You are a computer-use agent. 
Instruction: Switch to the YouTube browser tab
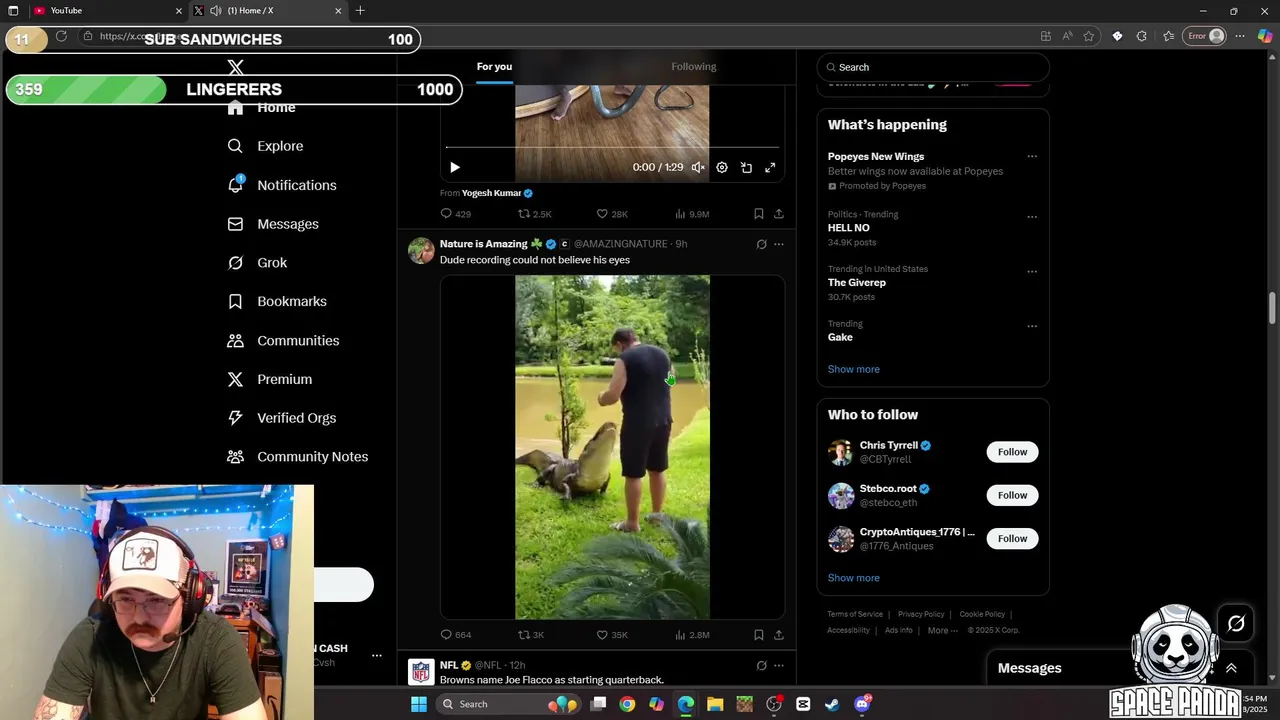pos(107,11)
